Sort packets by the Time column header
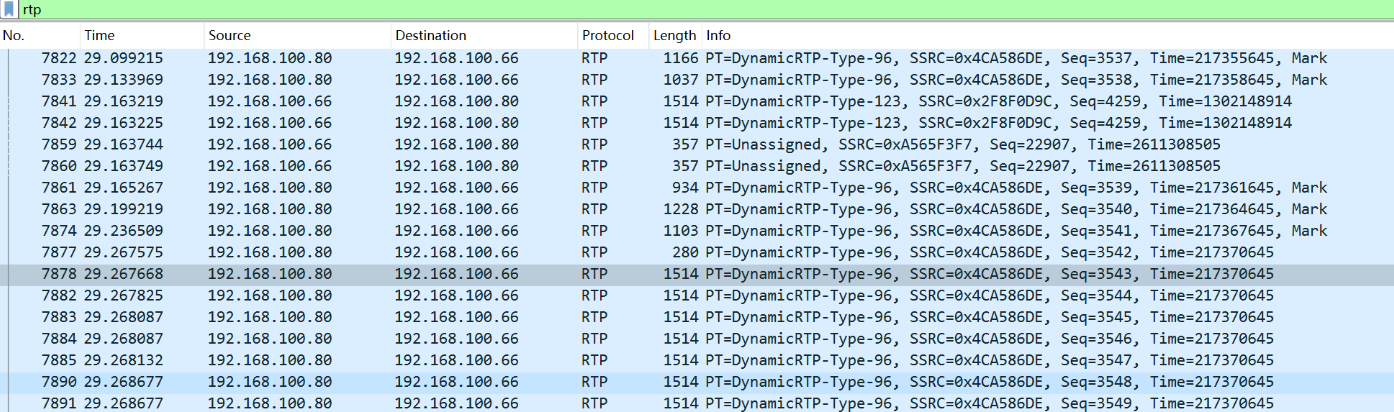Screen dimensions: 1394x412 (x=142, y=36)
